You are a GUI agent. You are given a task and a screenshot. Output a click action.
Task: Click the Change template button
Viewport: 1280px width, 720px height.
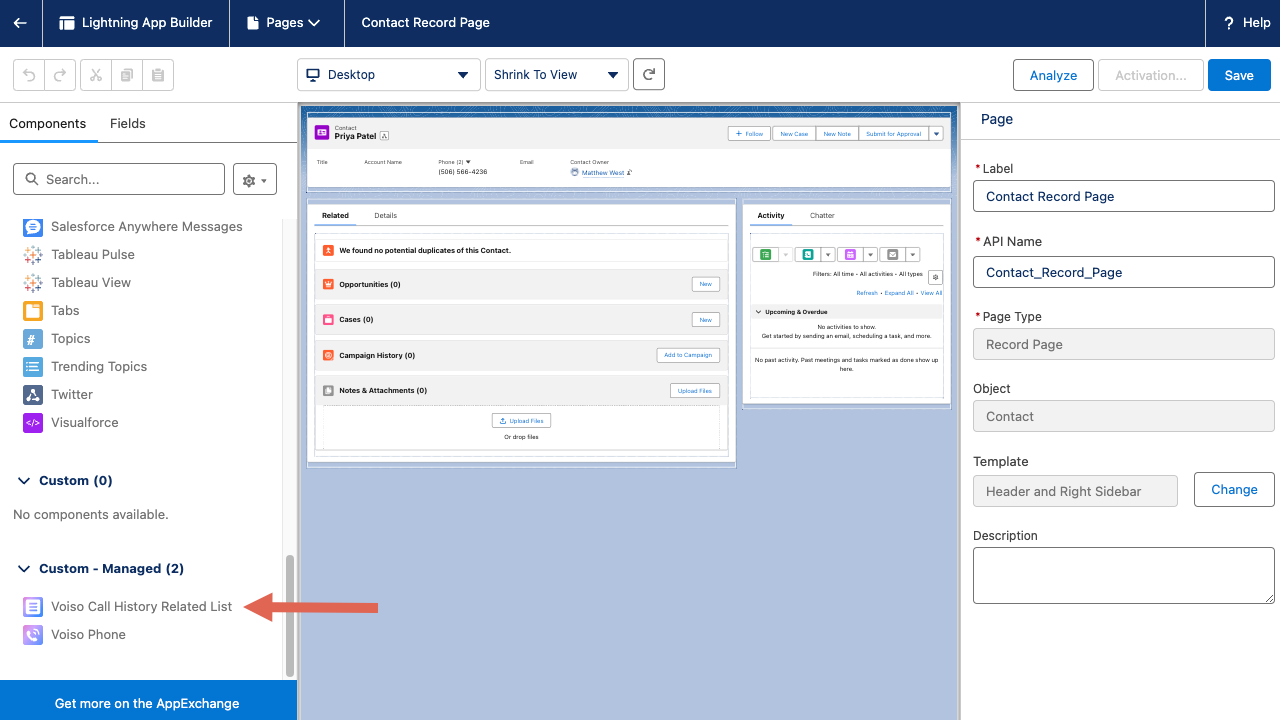coord(1234,490)
